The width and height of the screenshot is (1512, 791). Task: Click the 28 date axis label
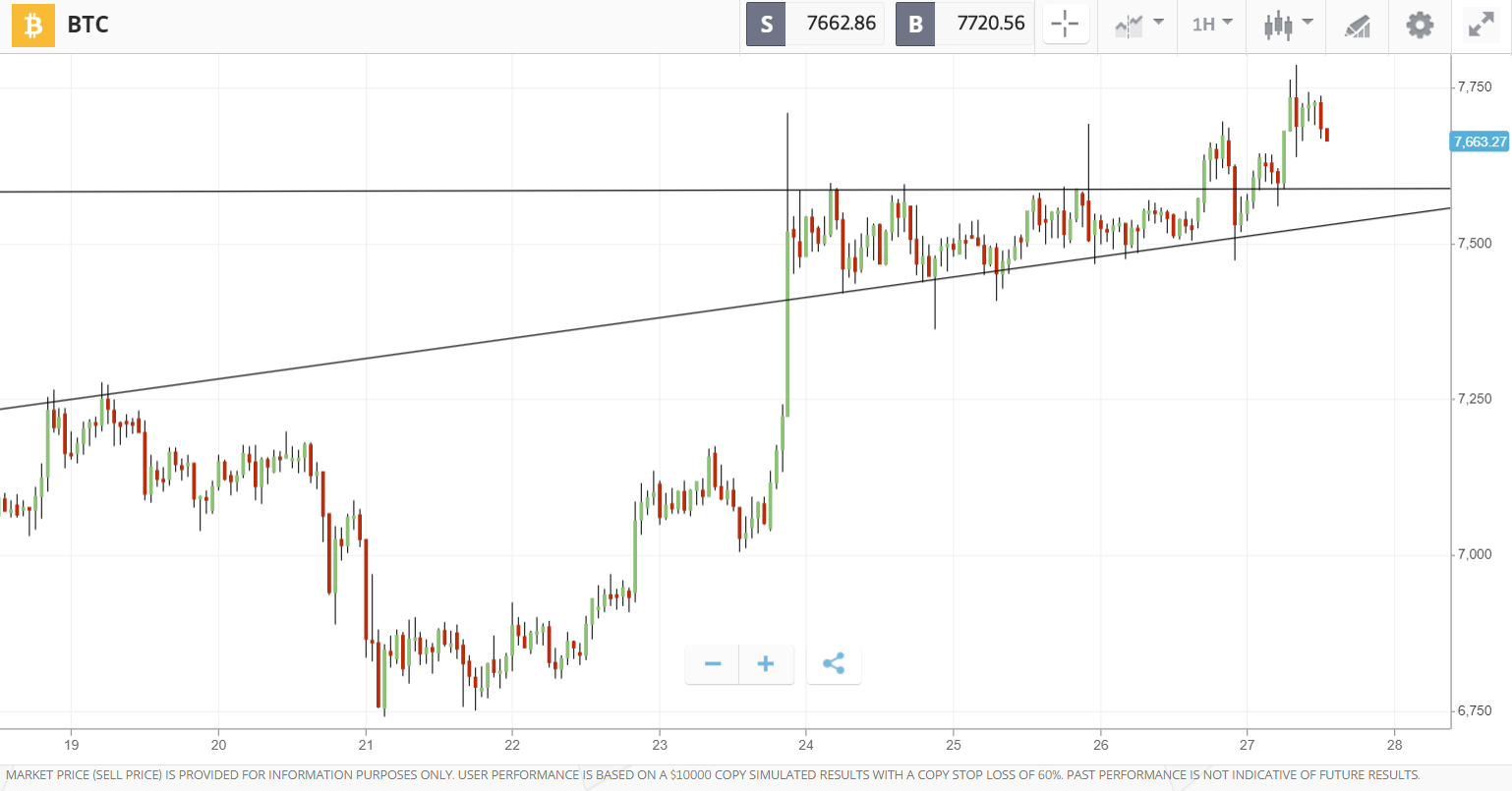[x=1395, y=747]
